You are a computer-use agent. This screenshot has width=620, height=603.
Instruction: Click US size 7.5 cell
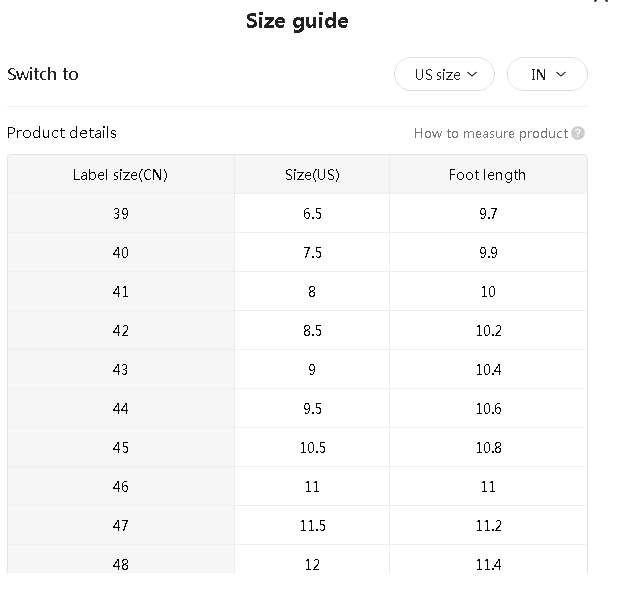[x=312, y=253]
